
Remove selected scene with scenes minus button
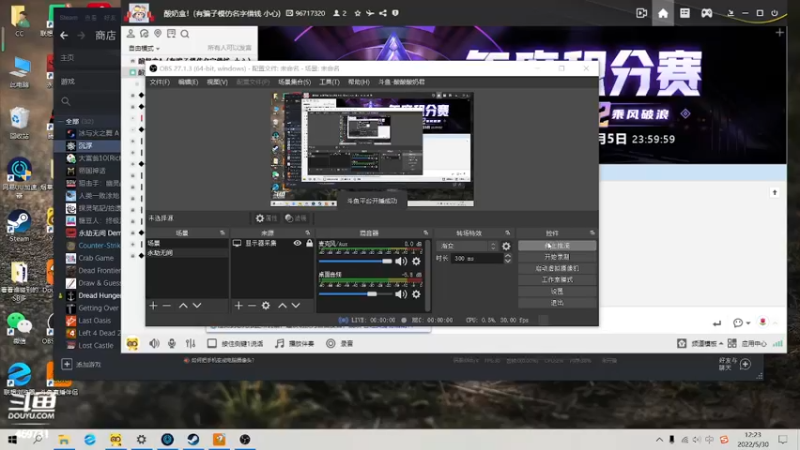pyautogui.click(x=167, y=306)
